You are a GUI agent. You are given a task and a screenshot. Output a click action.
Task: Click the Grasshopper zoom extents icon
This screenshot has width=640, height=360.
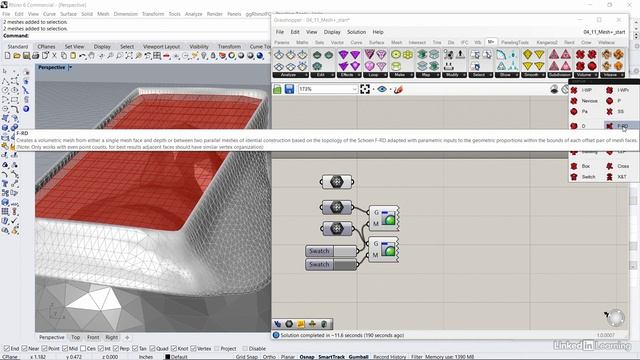point(365,89)
